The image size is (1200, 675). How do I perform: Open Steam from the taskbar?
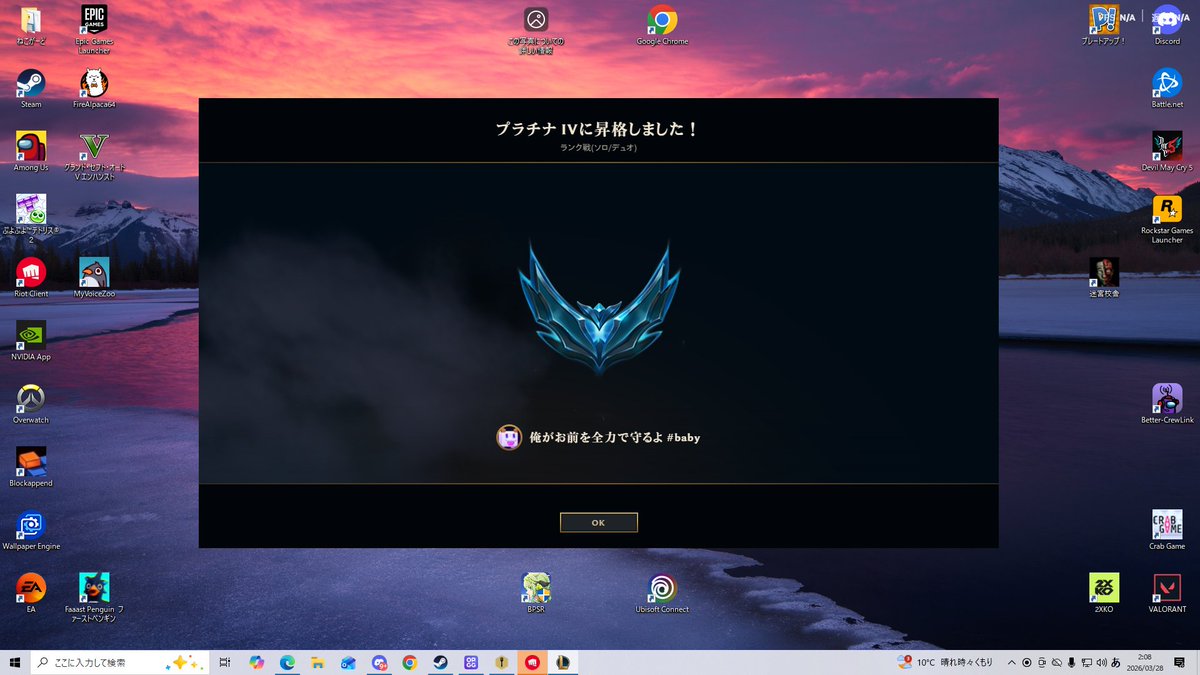(x=439, y=662)
